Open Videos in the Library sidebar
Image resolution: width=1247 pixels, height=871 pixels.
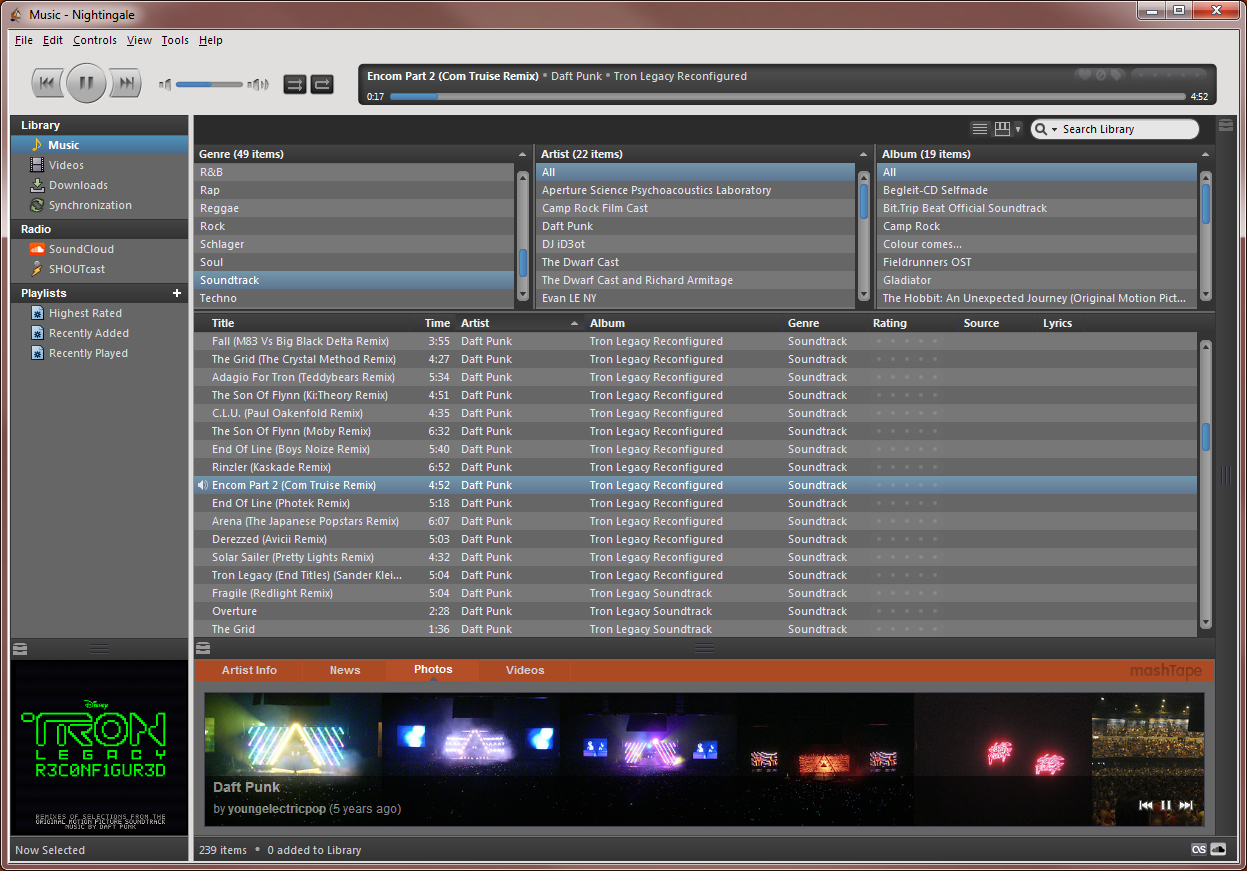pos(100,165)
